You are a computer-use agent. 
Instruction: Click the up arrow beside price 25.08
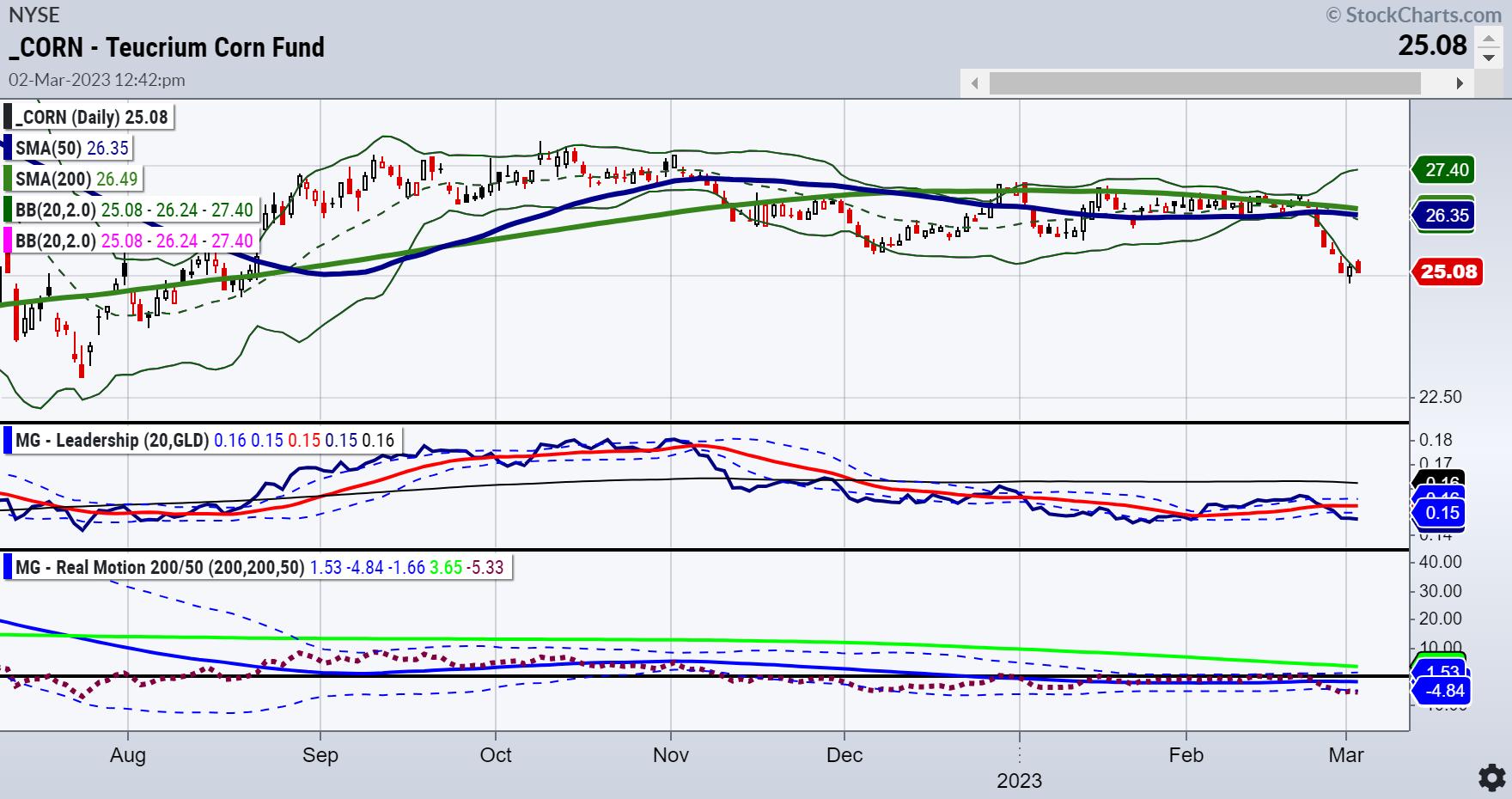(x=1488, y=39)
